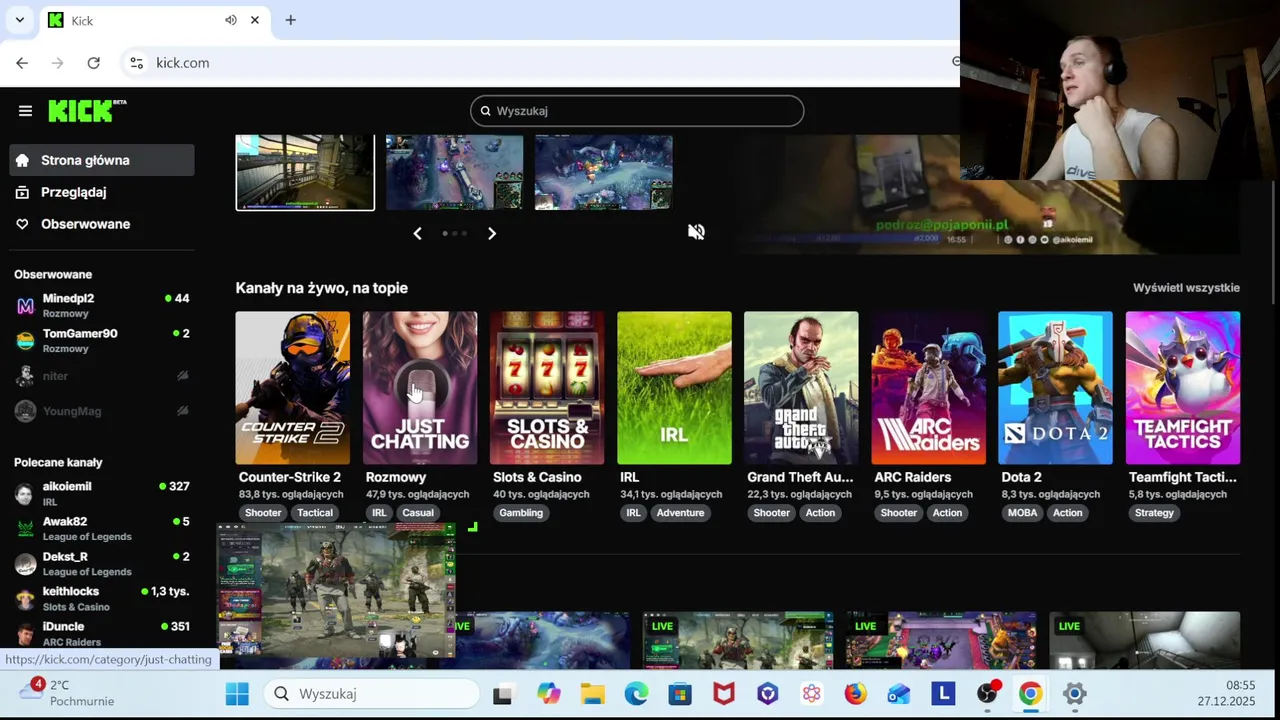
Task: Open a new browser tab
Action: click(290, 20)
